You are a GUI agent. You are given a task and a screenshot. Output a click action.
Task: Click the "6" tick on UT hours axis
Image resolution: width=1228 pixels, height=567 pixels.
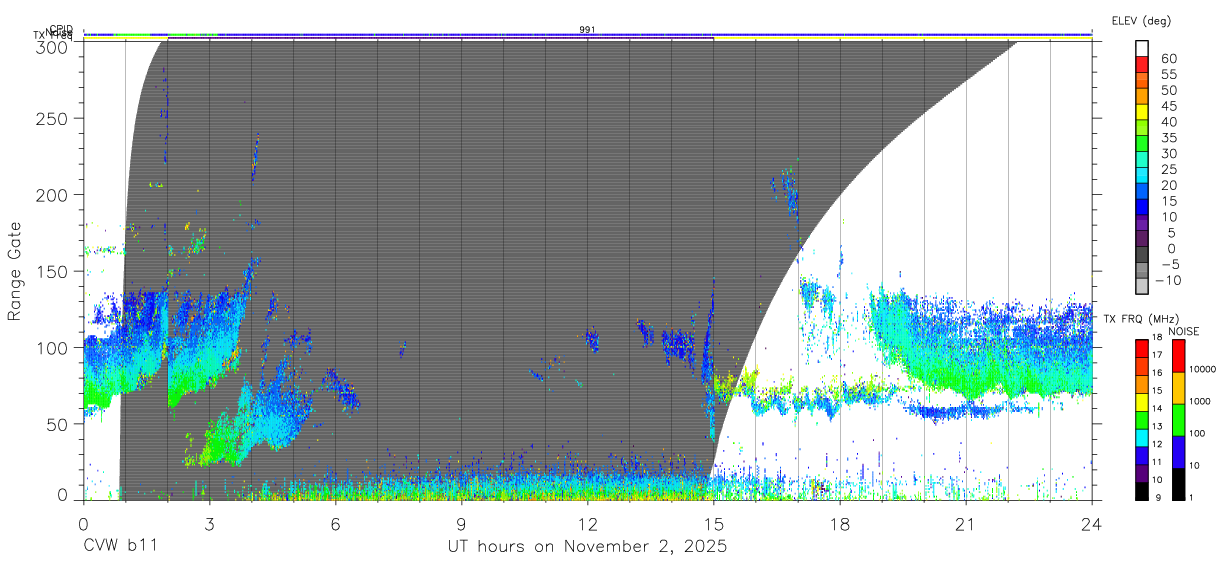336,524
